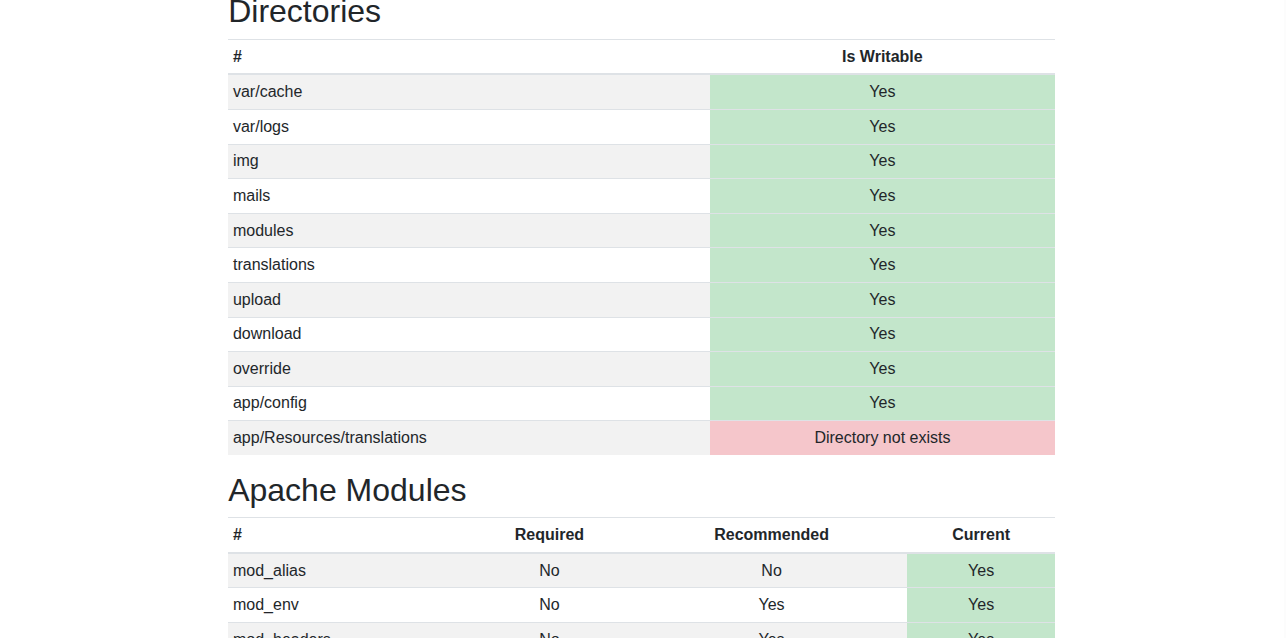The width and height of the screenshot is (1286, 638).
Task: Select the mod_alias module name
Action: [x=269, y=571]
